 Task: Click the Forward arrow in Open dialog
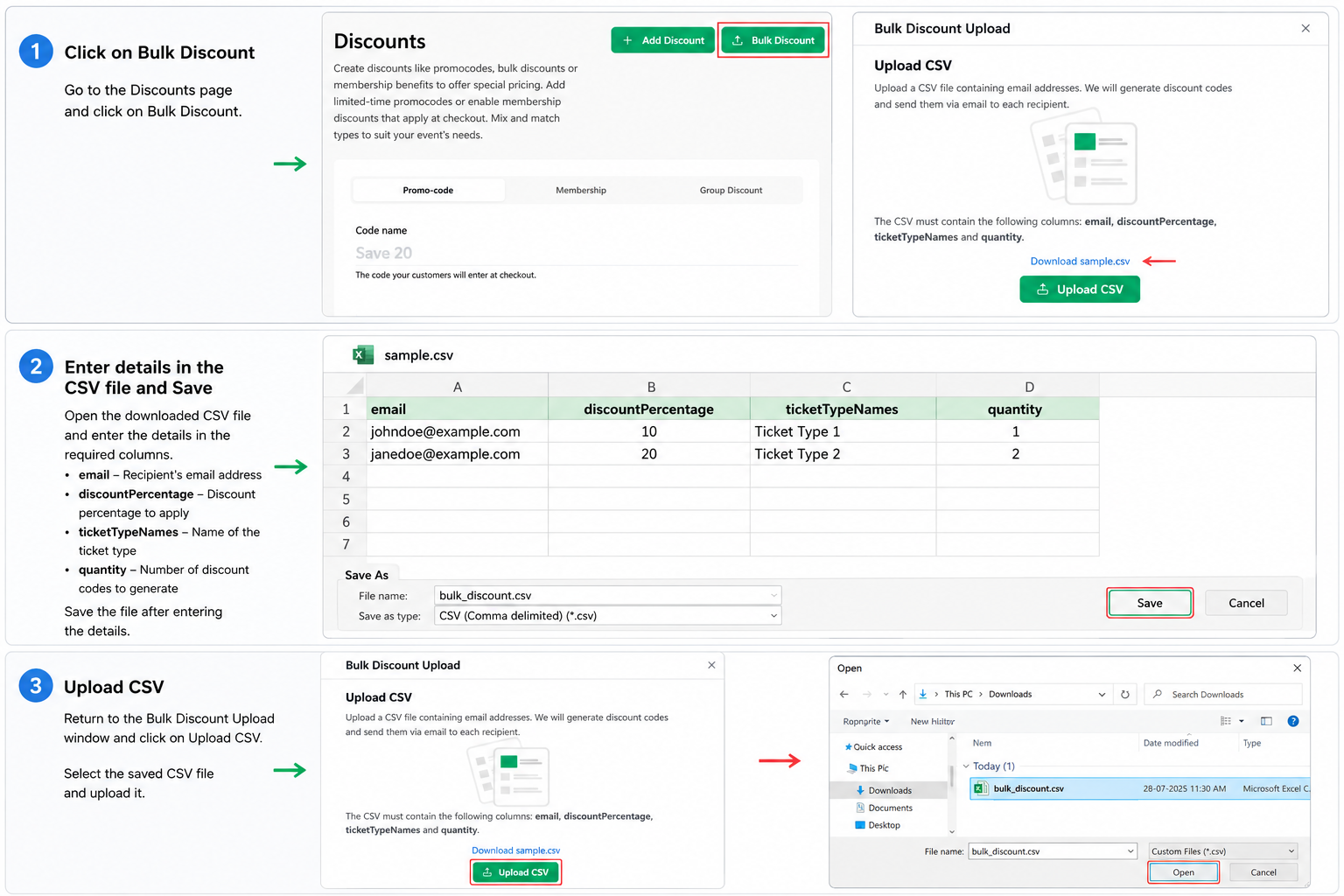coord(867,694)
